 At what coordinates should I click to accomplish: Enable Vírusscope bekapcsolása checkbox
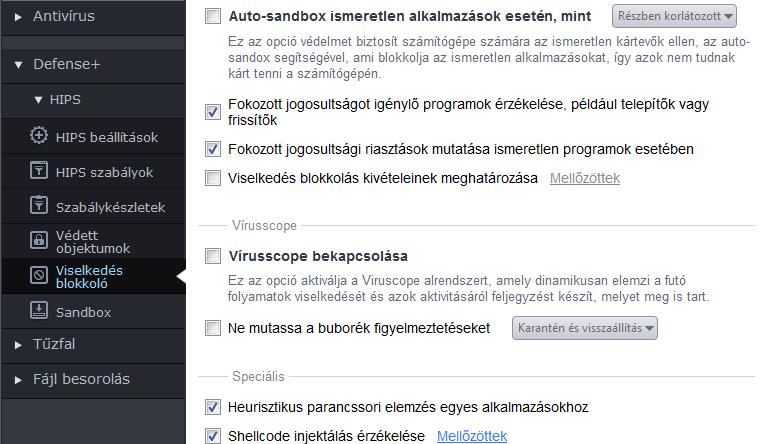(x=213, y=256)
